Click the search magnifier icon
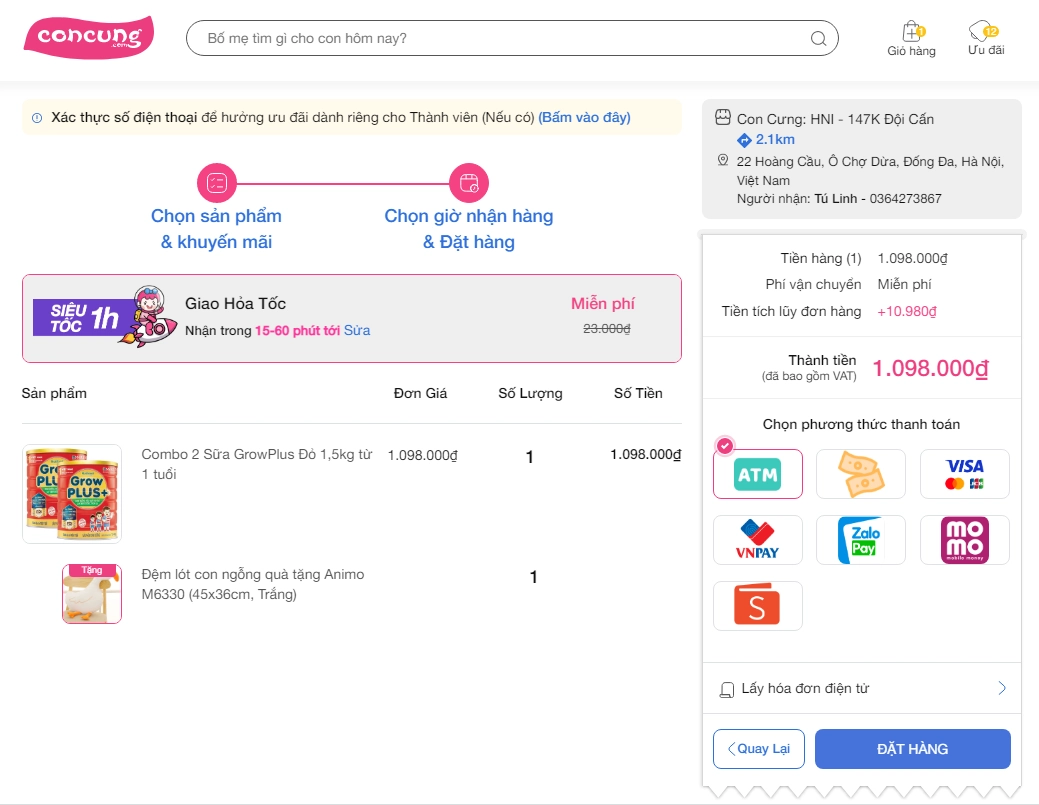This screenshot has height=805, width=1039. 818,39
